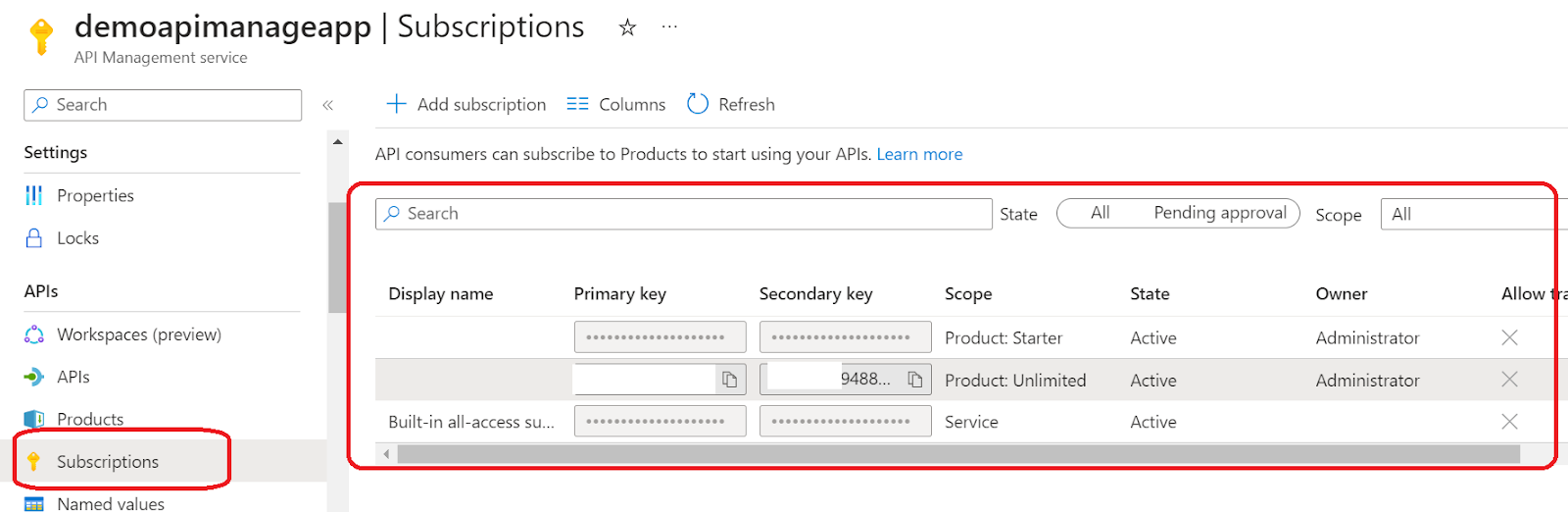Click the Locks padlock icon
Image resolution: width=1568 pixels, height=512 pixels.
click(34, 237)
